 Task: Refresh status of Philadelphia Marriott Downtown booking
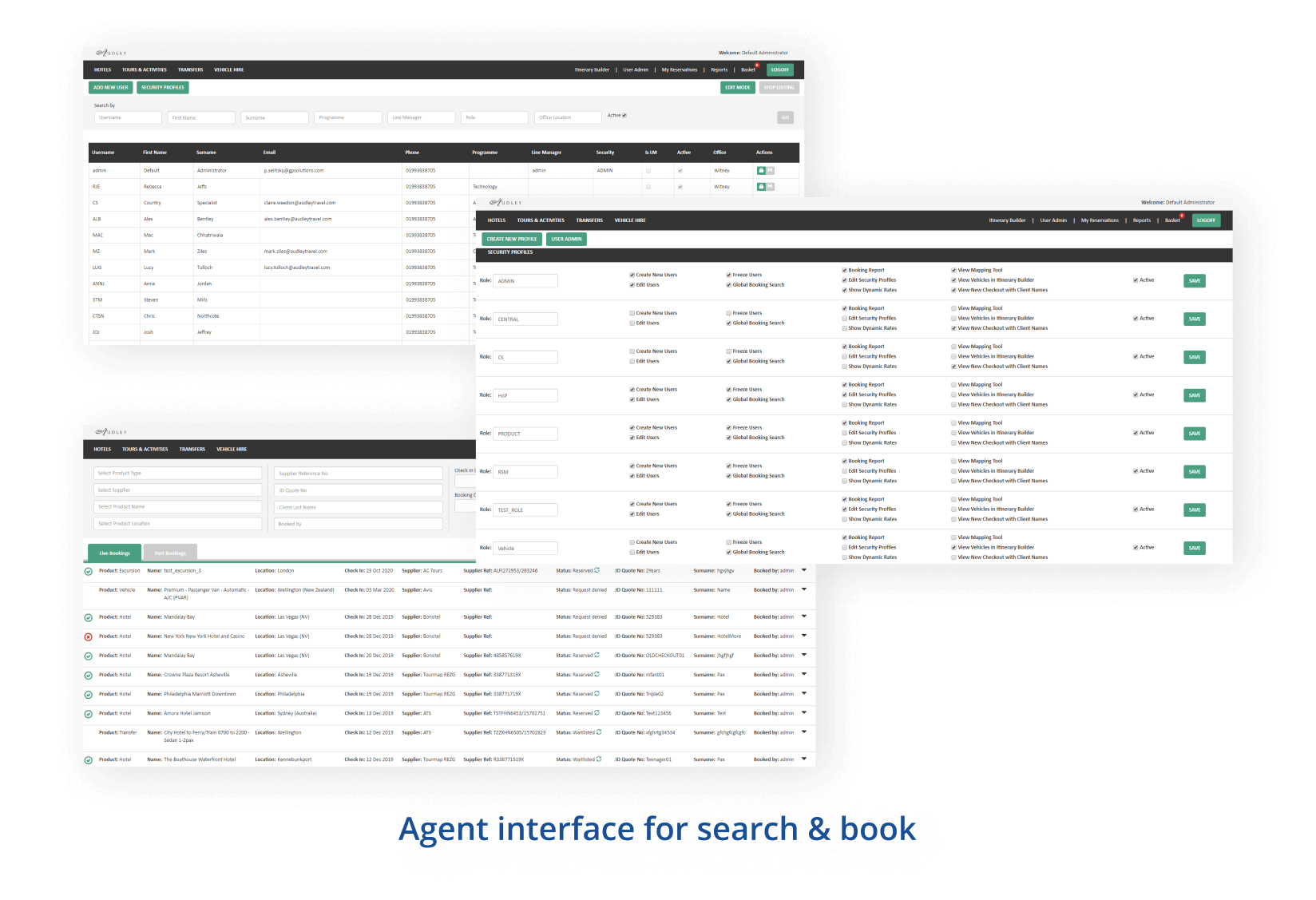[x=597, y=693]
